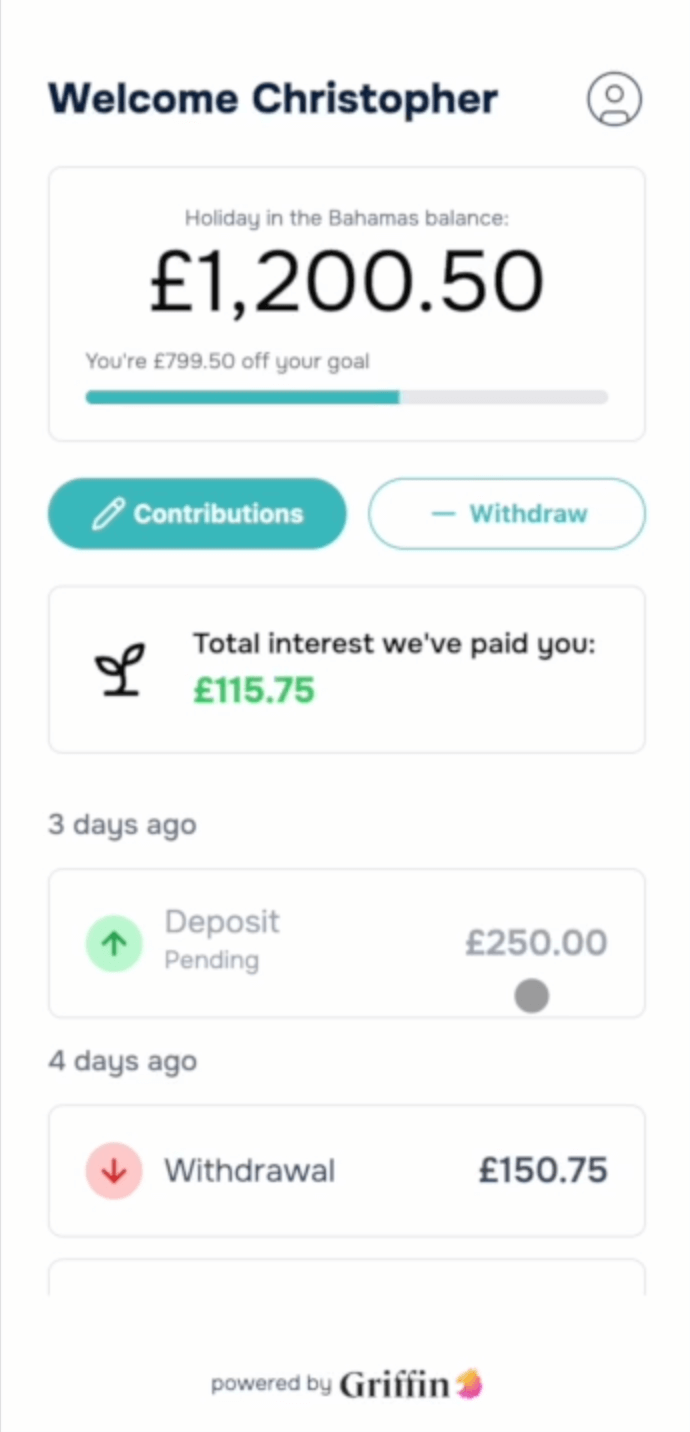
Task: Open the pending Deposit transaction card
Action: pyautogui.click(x=347, y=943)
